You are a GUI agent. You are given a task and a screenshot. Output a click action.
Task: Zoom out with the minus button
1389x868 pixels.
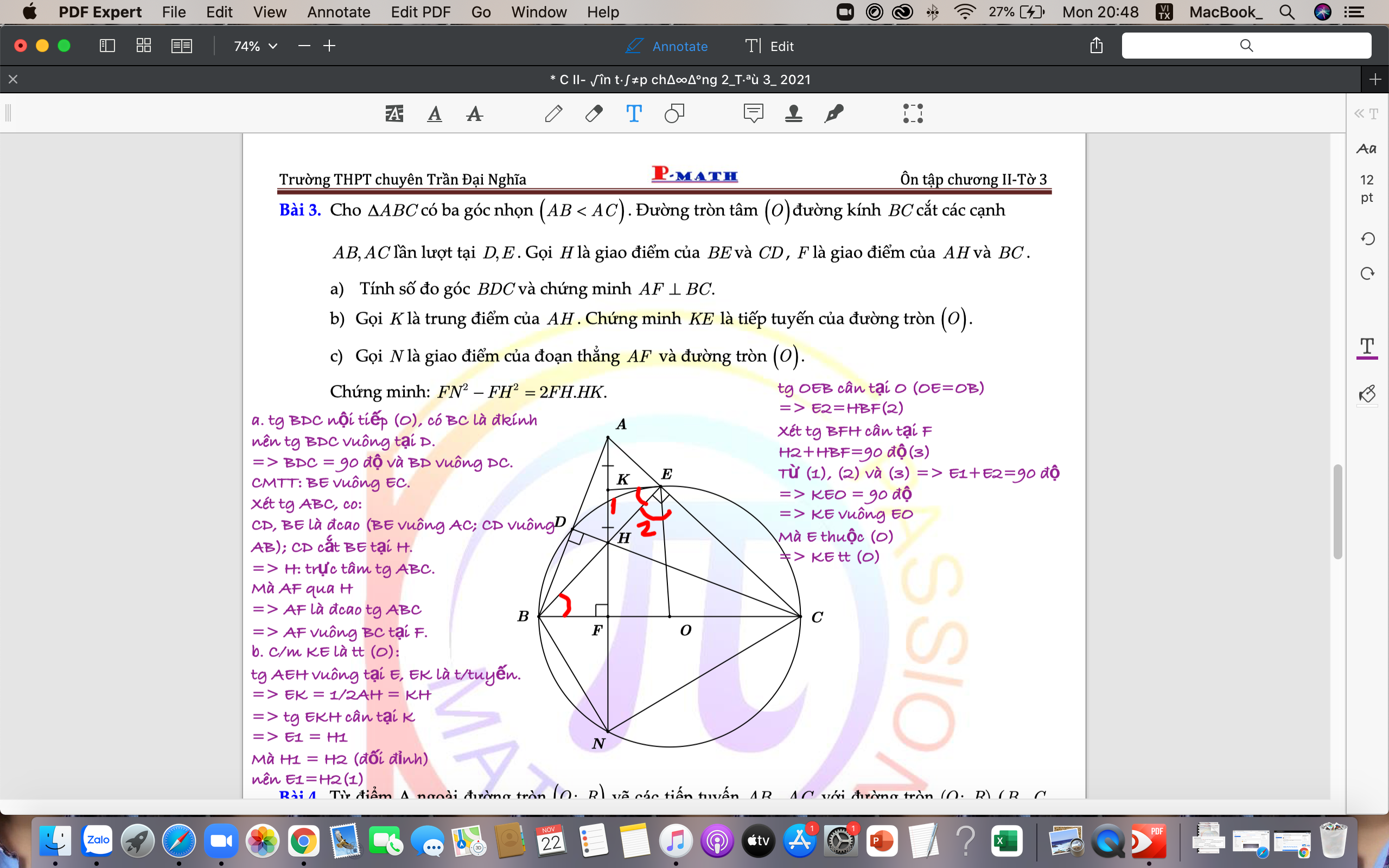pos(304,46)
